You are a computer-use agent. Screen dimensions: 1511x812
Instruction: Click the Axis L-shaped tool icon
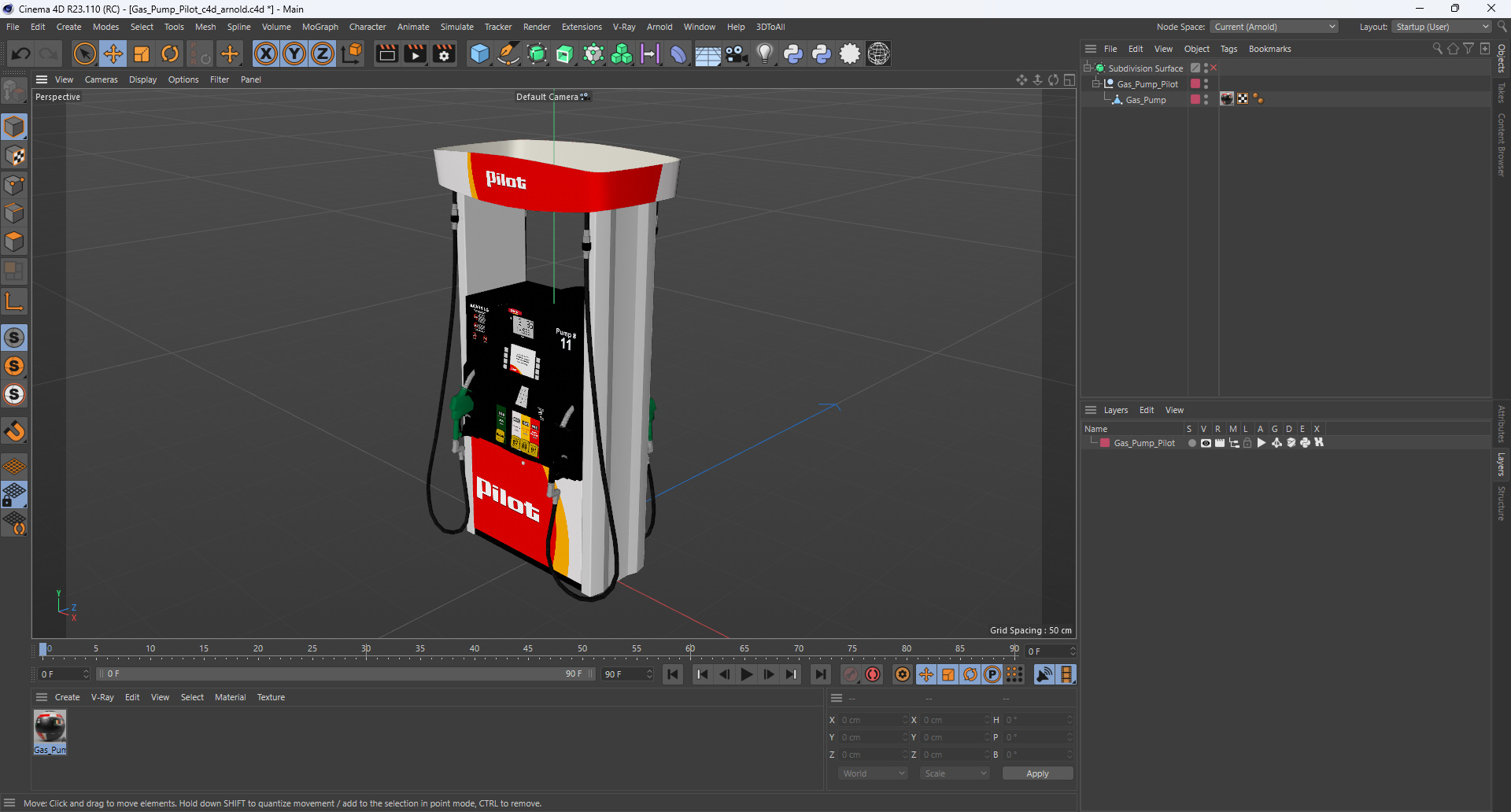point(14,301)
